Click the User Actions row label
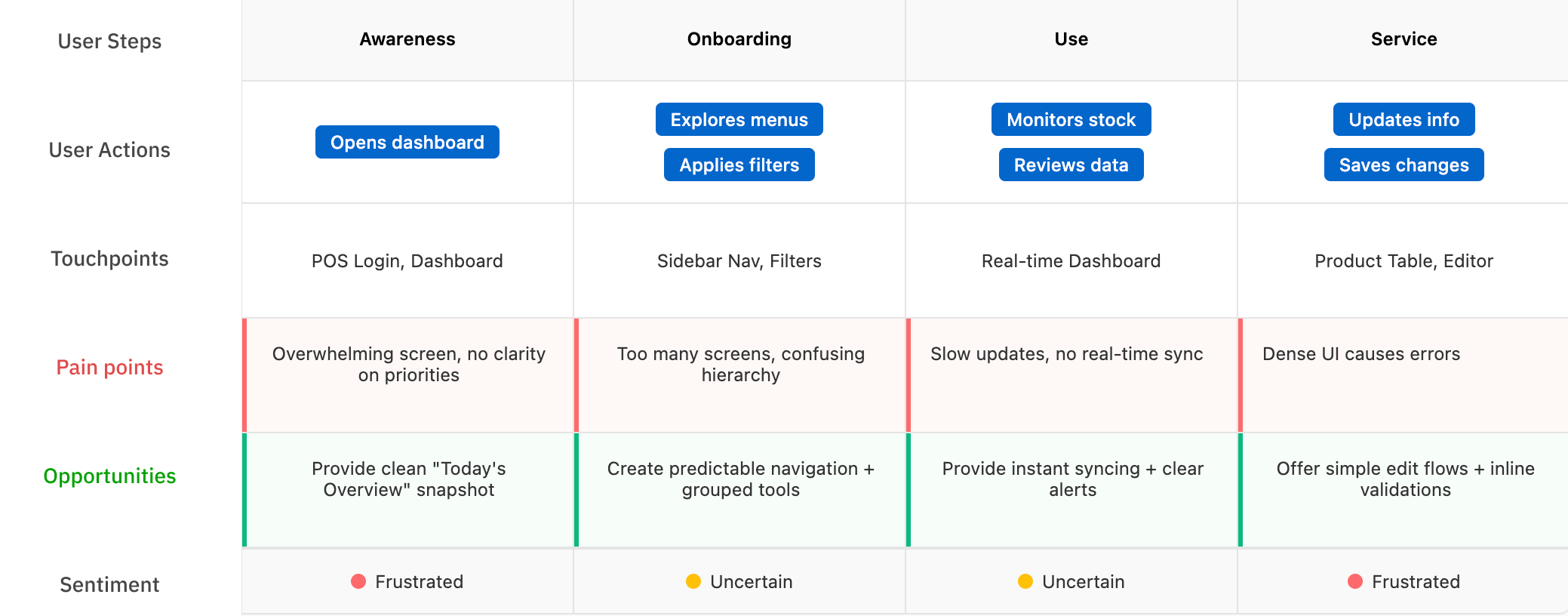 [x=110, y=149]
